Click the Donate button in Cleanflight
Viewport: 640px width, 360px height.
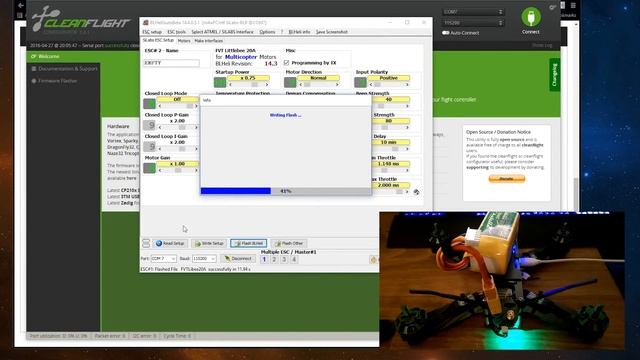click(507, 178)
